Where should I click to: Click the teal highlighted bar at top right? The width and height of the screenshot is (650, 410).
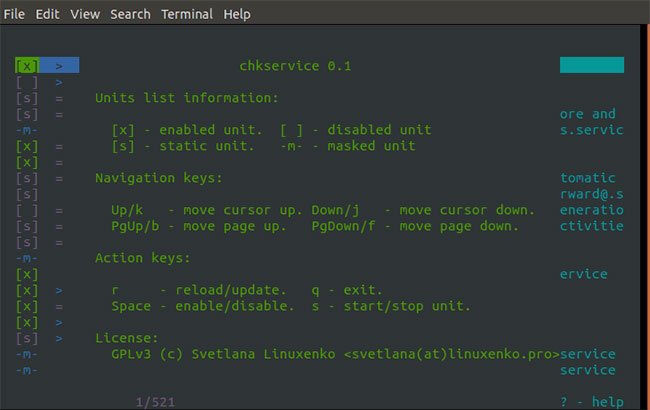click(592, 65)
